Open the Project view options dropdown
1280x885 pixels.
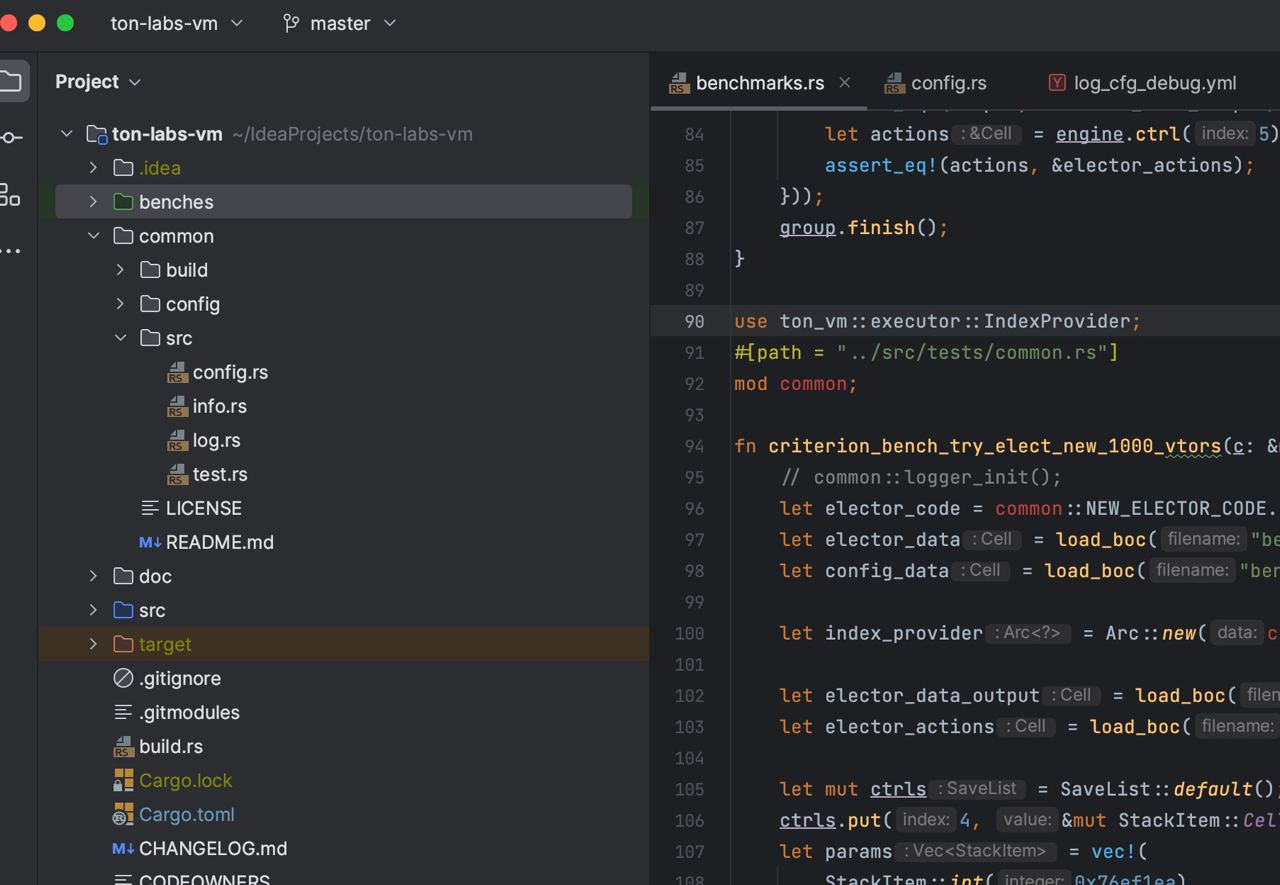[135, 82]
